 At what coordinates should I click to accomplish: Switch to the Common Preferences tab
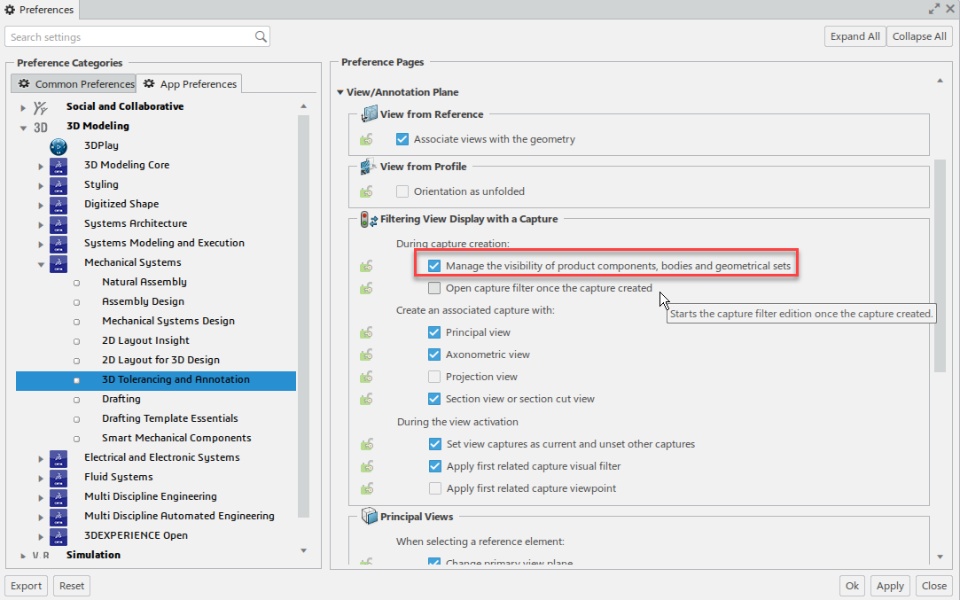[76, 85]
